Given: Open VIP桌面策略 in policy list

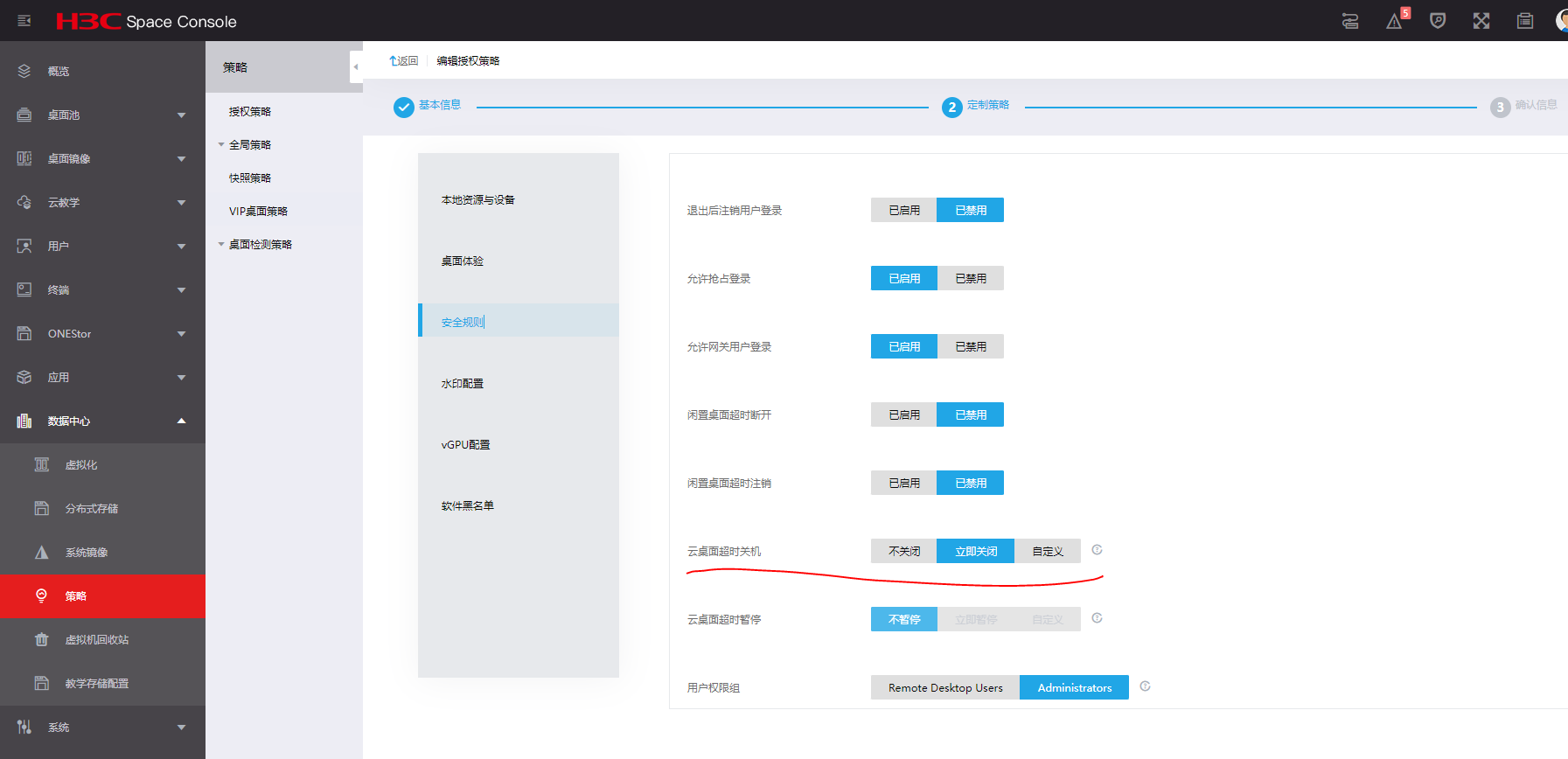Looking at the screenshot, I should (258, 211).
